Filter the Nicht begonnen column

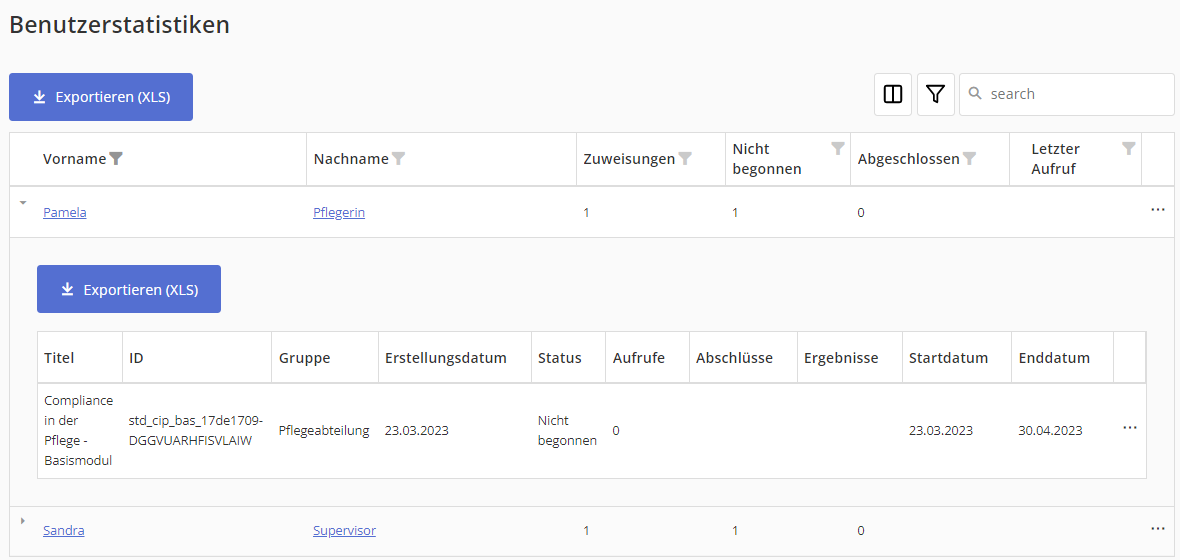[x=838, y=148]
